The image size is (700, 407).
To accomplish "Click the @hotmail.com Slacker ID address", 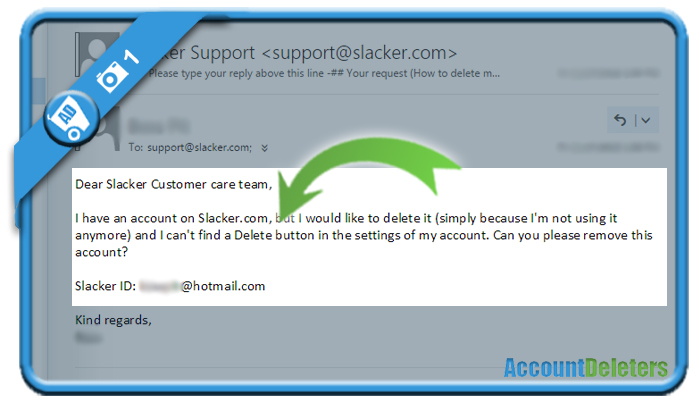I will [x=202, y=286].
